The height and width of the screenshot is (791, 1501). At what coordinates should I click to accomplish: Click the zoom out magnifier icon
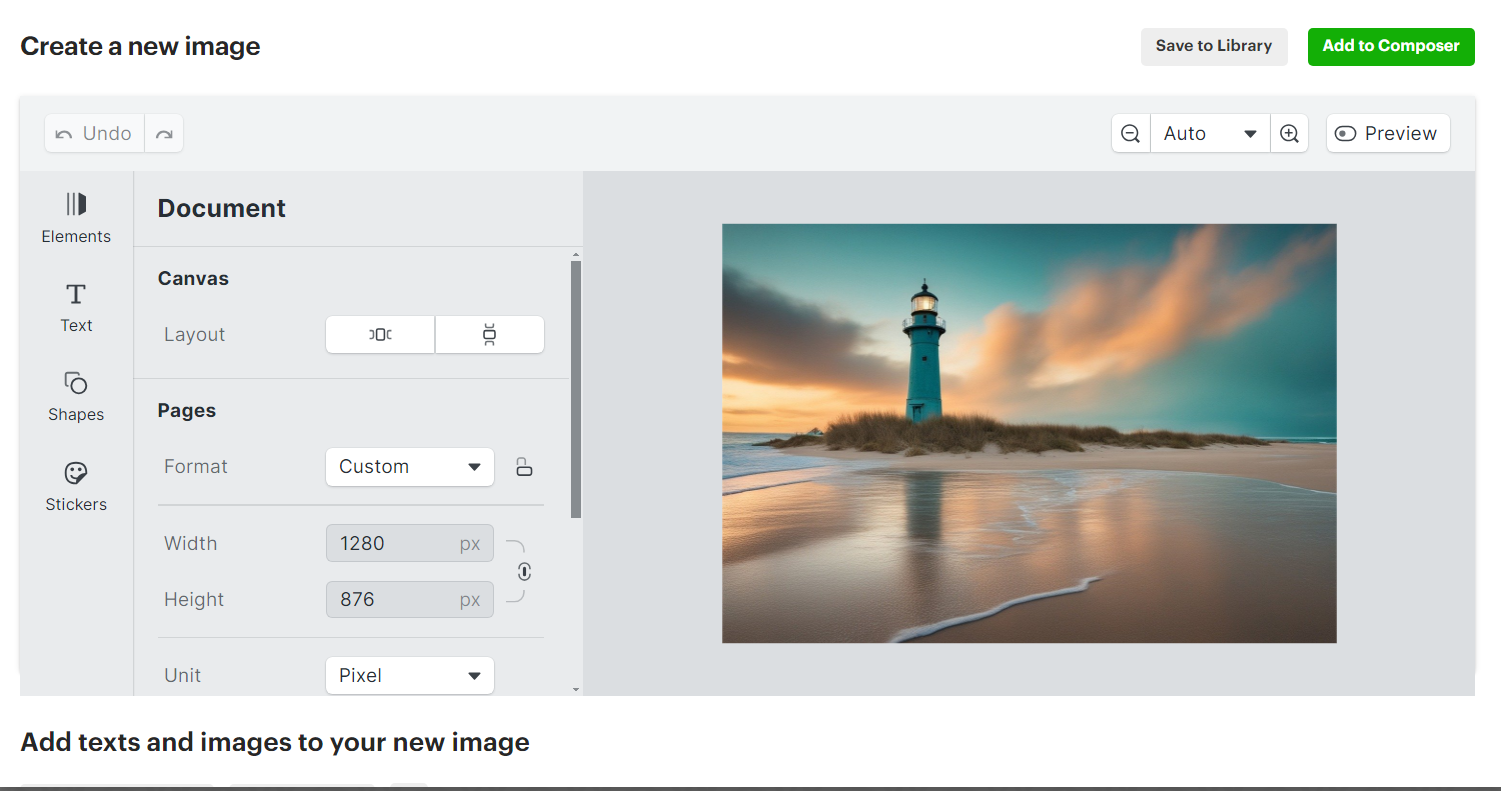(x=1131, y=134)
